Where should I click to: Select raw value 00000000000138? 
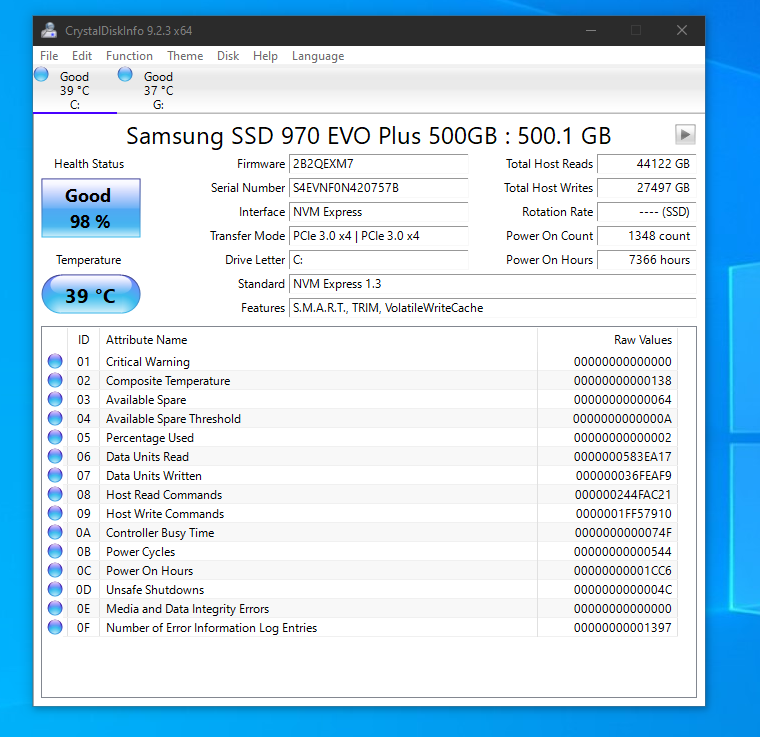point(623,380)
